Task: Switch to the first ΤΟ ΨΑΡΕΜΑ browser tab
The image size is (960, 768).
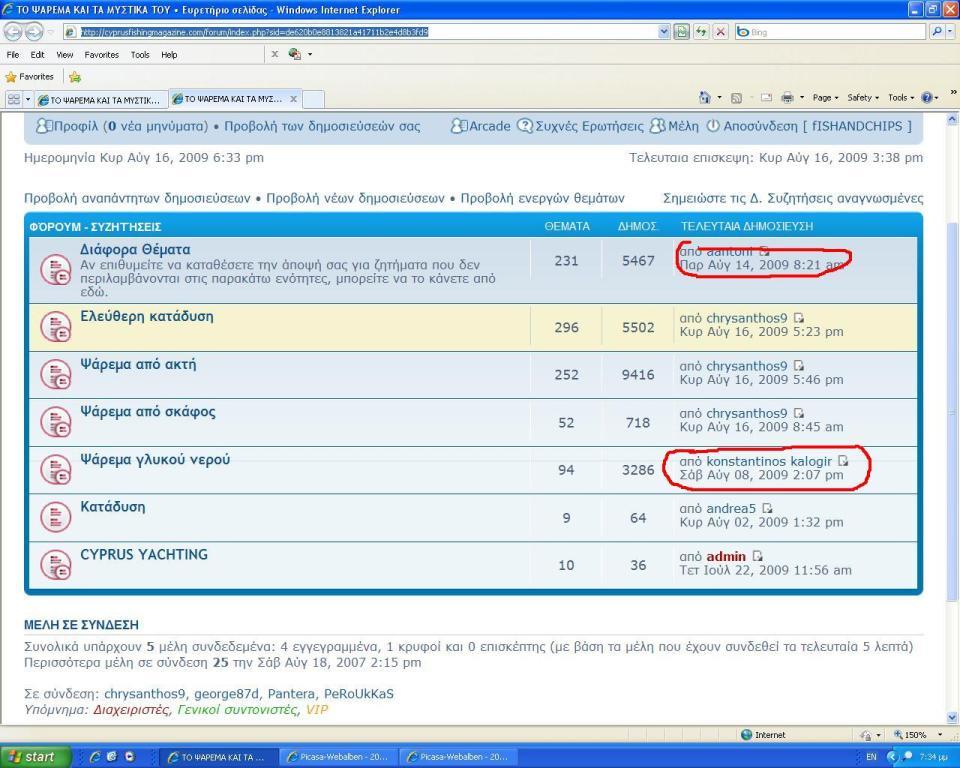Action: pyautogui.click(x=100, y=100)
